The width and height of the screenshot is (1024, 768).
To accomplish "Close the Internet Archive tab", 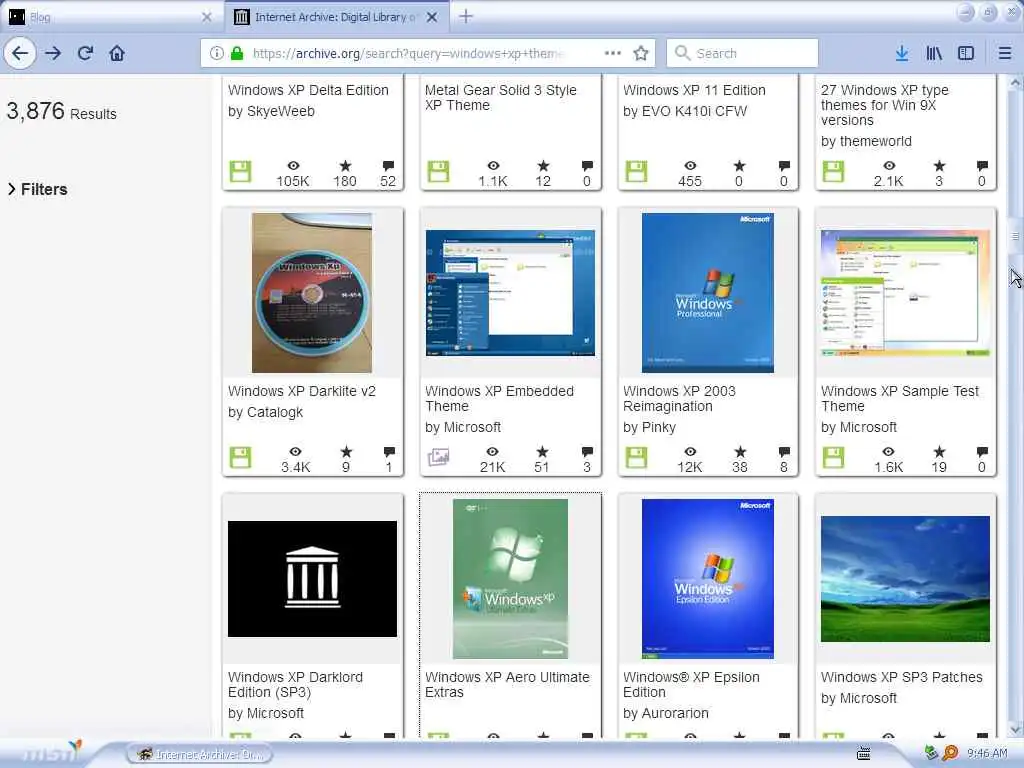I will (x=432, y=17).
